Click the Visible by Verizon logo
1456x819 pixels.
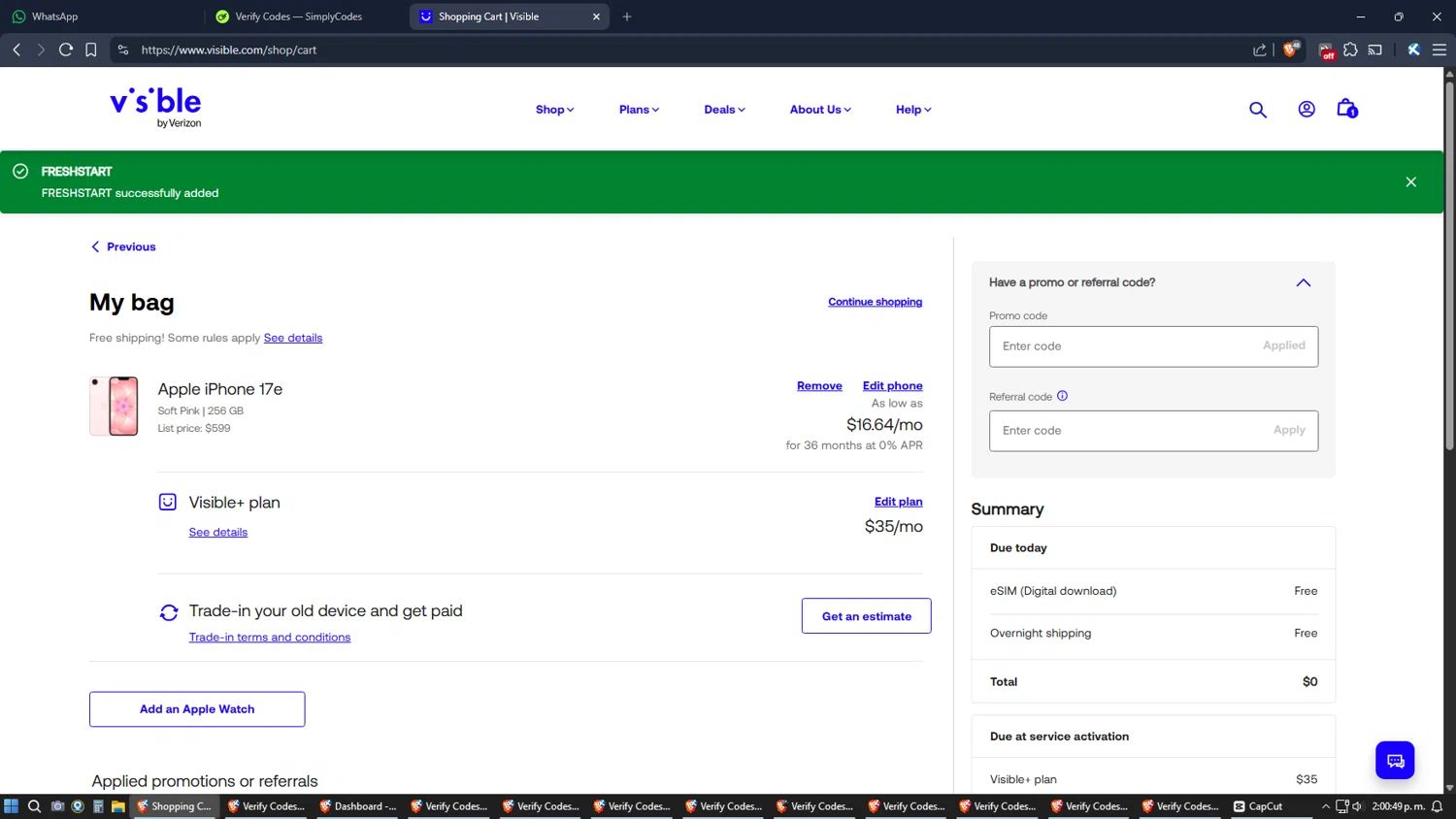(155, 108)
